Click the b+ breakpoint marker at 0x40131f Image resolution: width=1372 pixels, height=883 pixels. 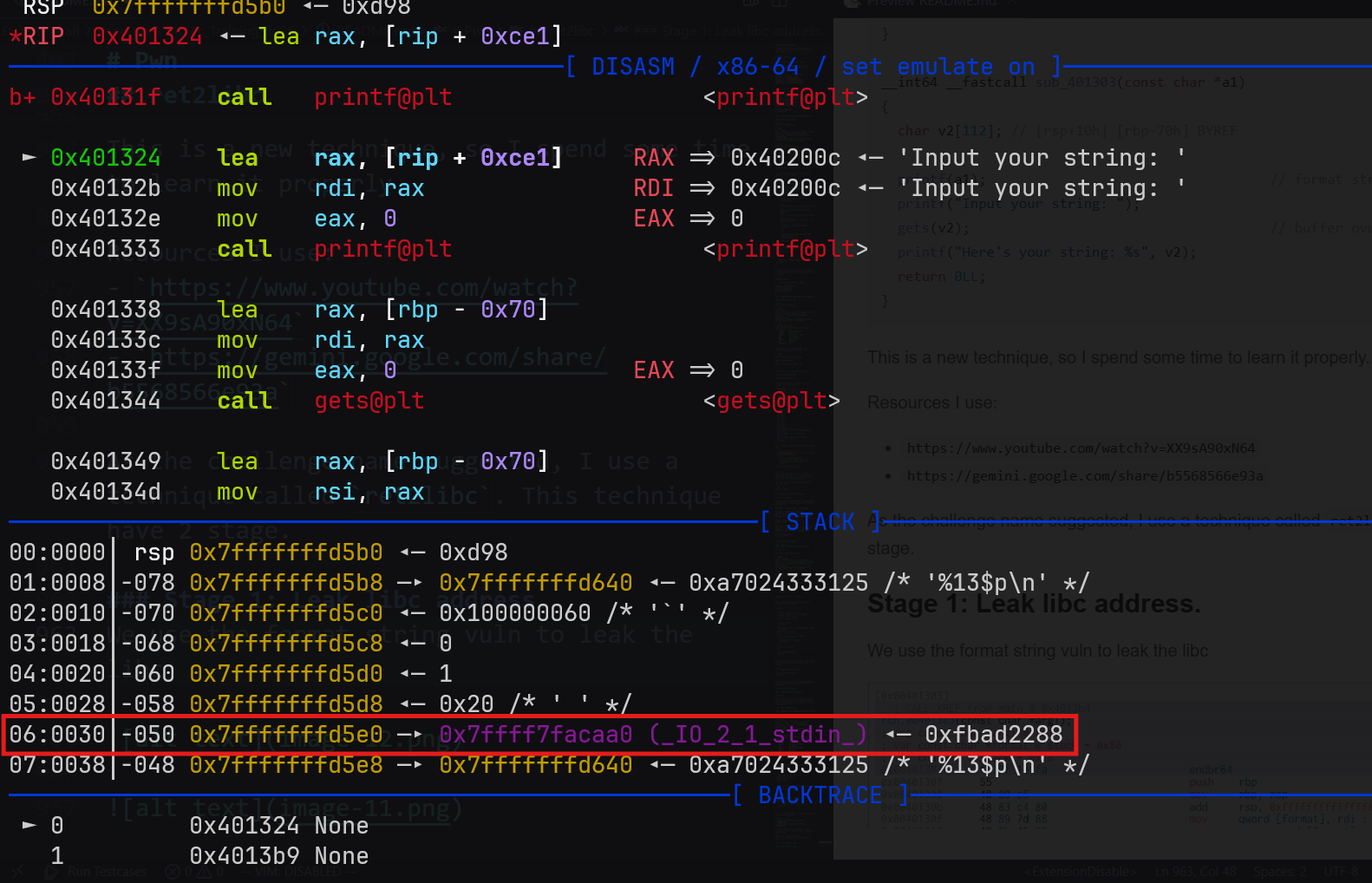pos(23,97)
